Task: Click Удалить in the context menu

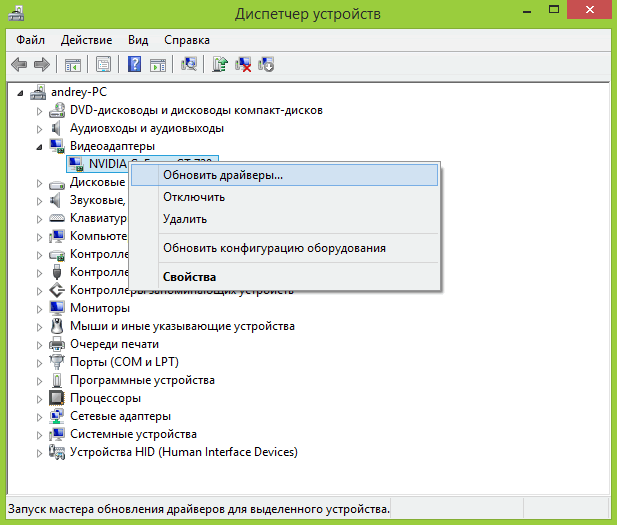Action: click(x=185, y=219)
